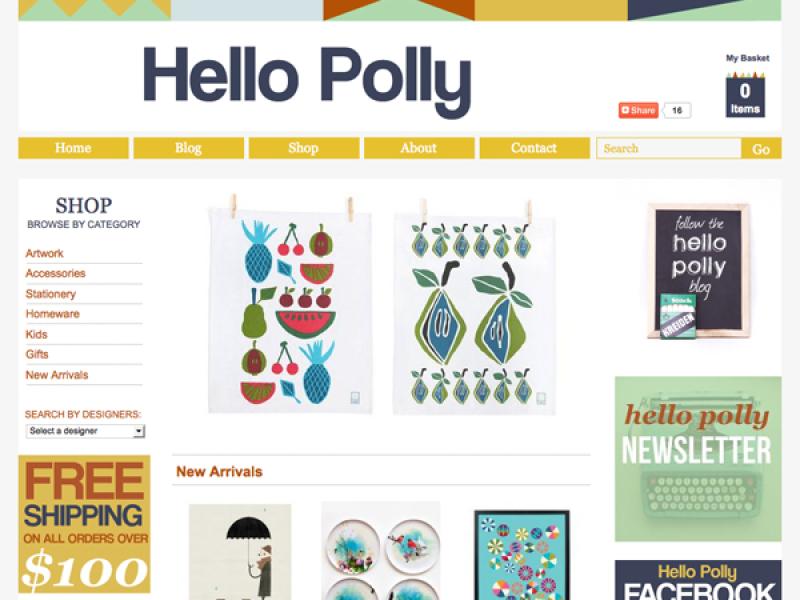Image resolution: width=800 pixels, height=600 pixels.
Task: Open the Contact page
Action: point(534,148)
